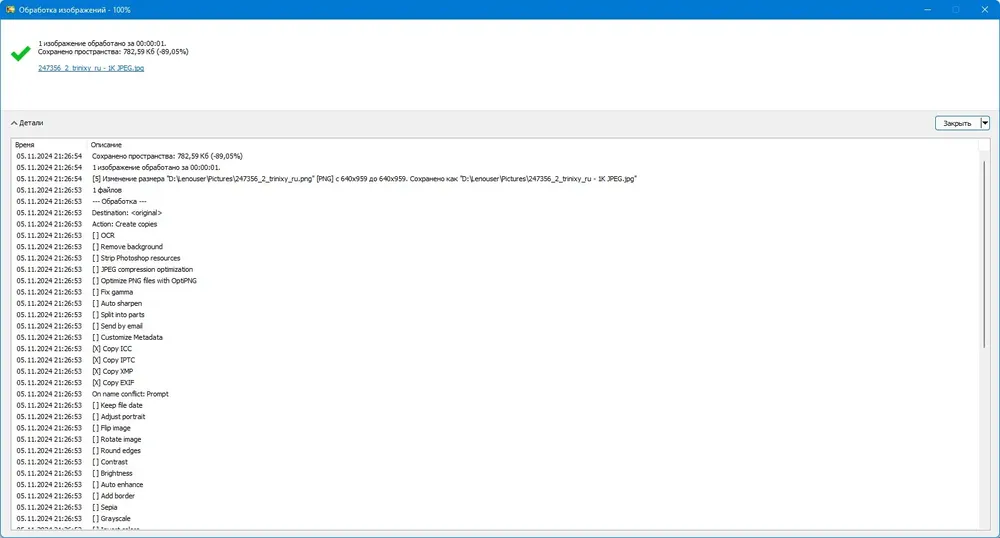Click the vertical scrollbar of the log
Screen dimensions: 1000x538
click(x=984, y=255)
